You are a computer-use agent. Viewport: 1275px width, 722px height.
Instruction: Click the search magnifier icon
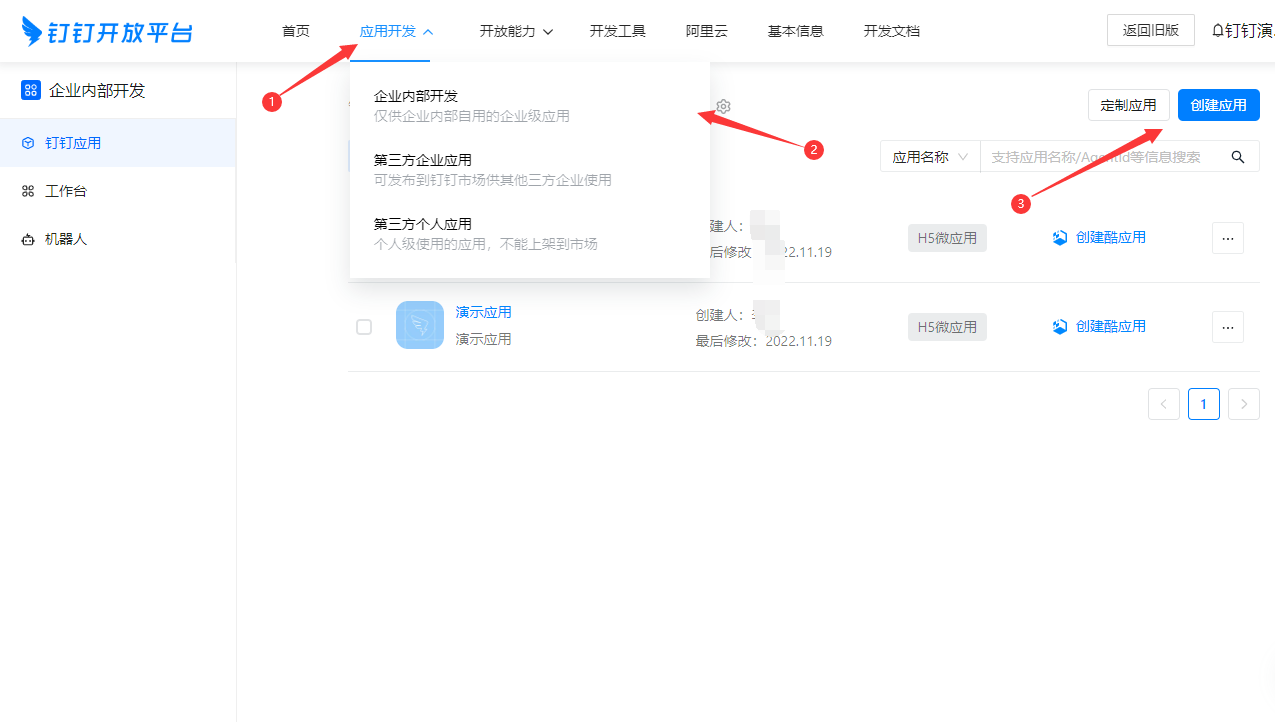tap(1237, 157)
